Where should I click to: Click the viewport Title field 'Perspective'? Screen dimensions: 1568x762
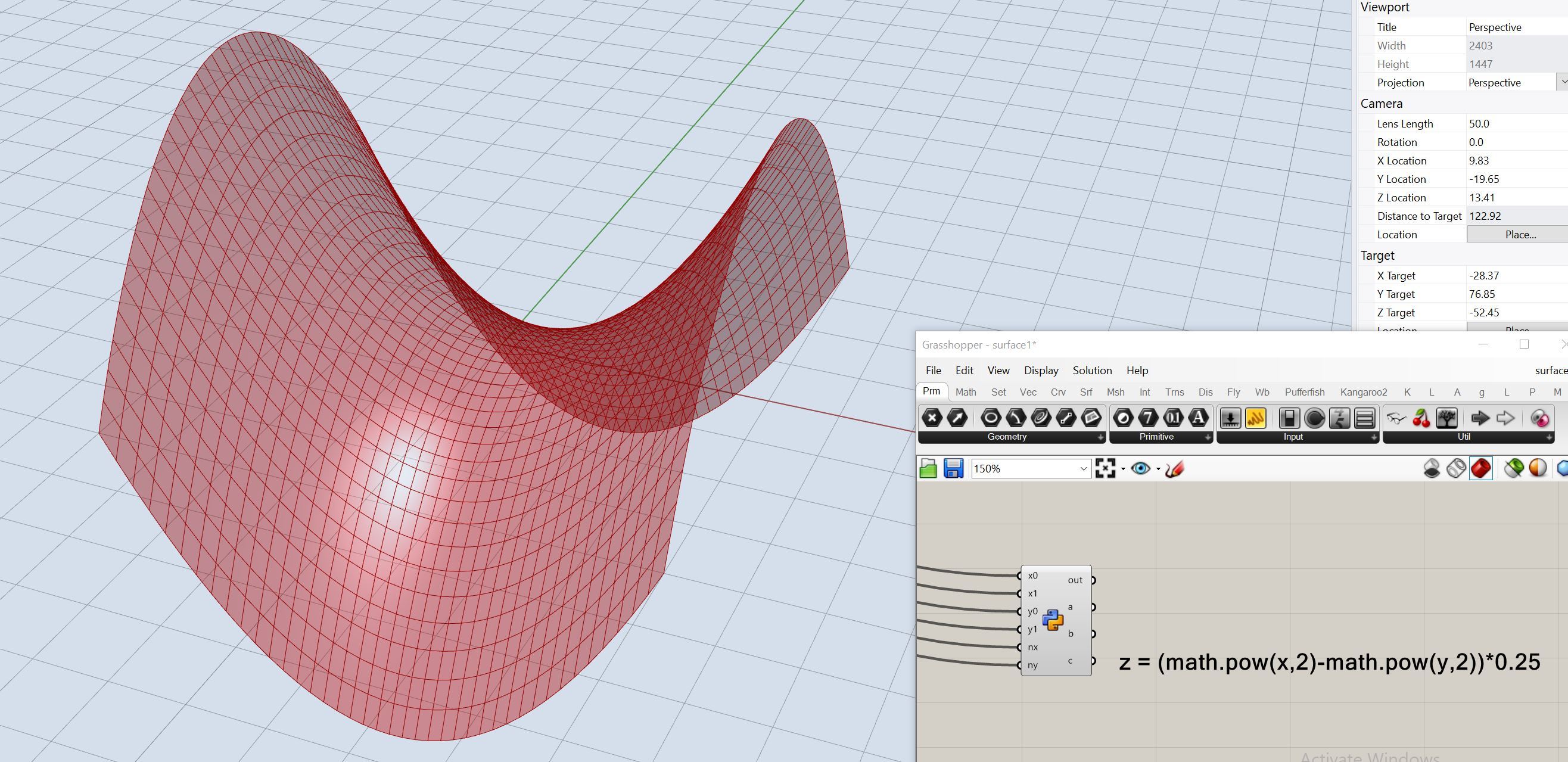(1517, 27)
